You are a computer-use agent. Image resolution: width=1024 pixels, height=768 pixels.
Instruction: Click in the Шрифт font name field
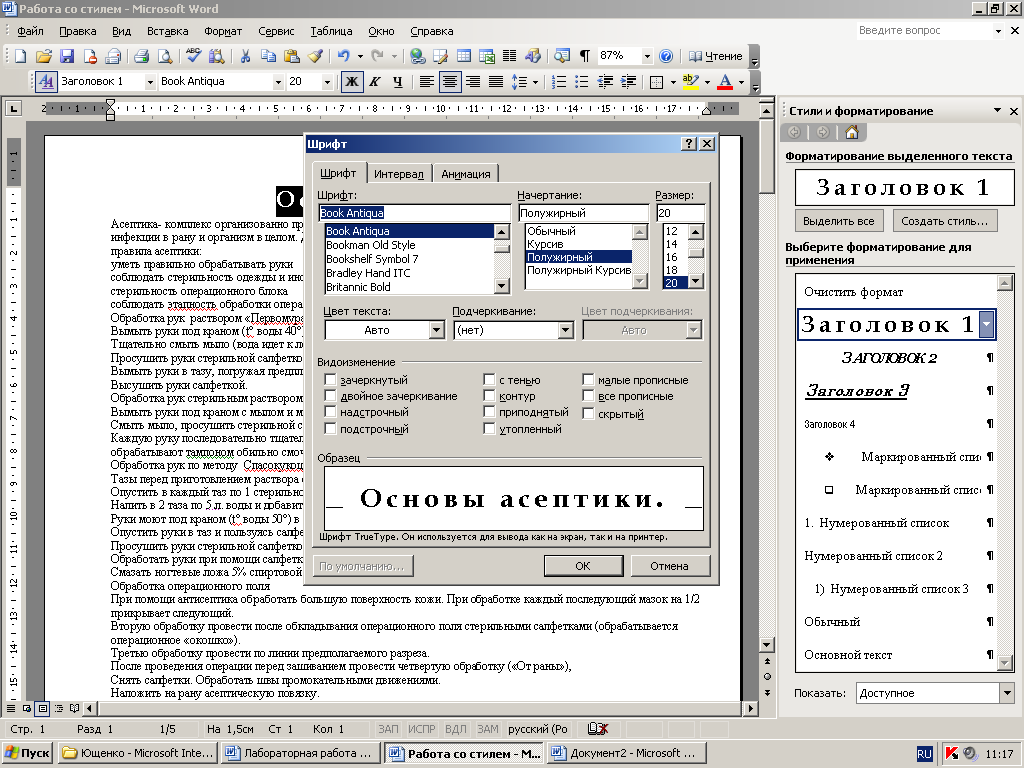[x=414, y=213]
